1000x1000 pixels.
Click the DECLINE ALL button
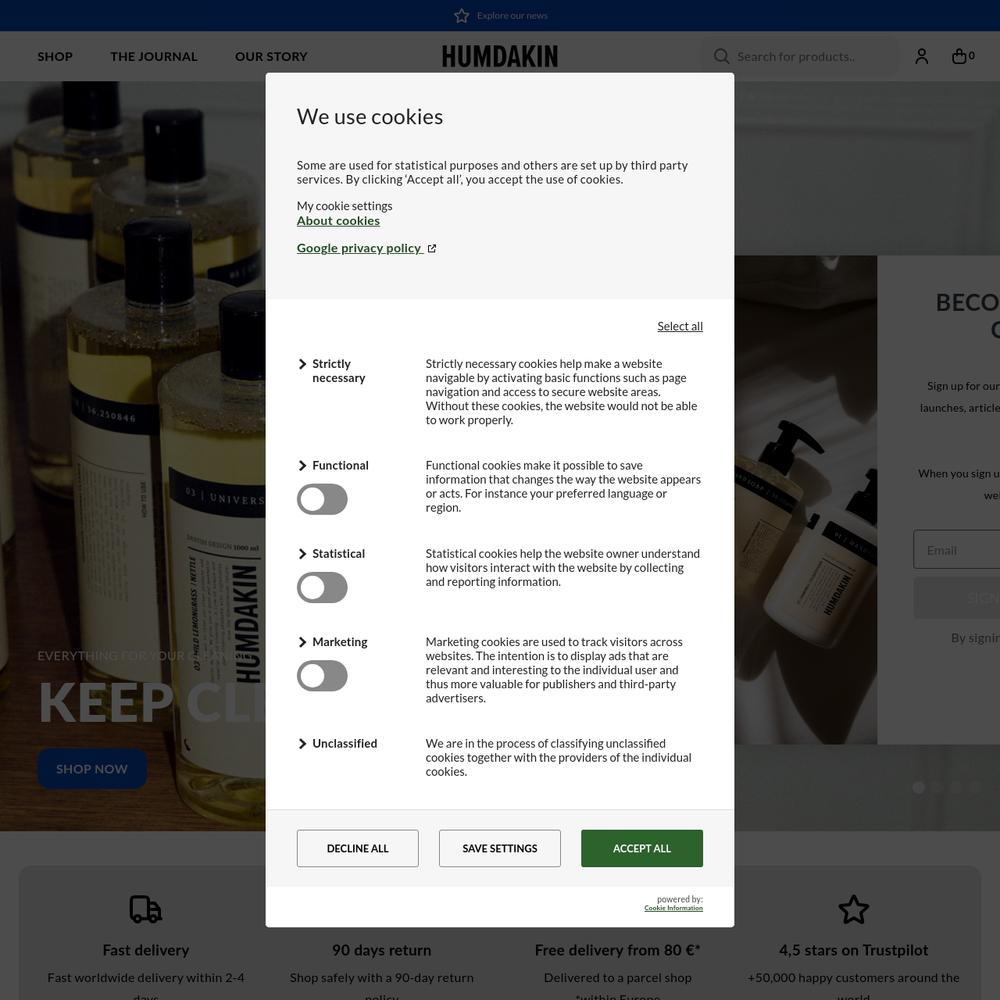[x=358, y=848]
